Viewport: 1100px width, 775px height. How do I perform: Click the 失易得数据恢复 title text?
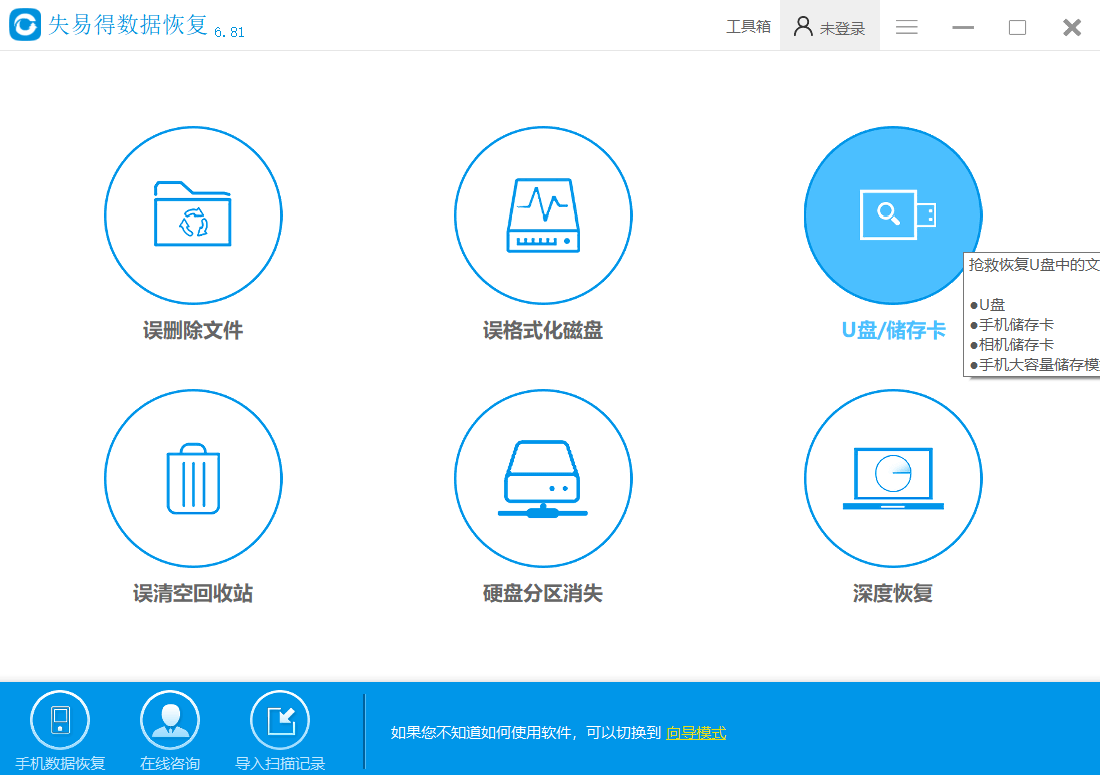128,25
